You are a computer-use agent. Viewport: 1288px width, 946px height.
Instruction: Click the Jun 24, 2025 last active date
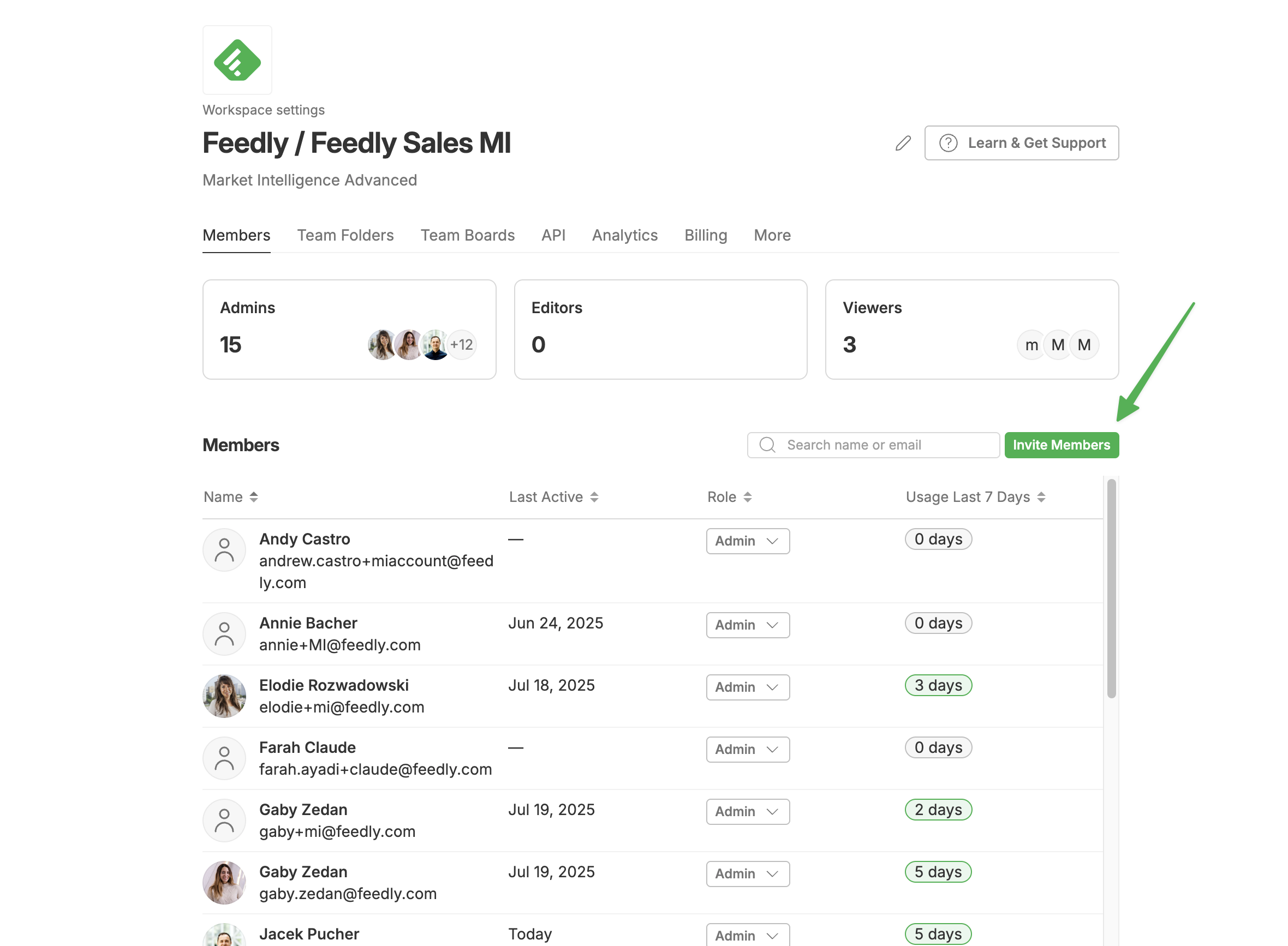pyautogui.click(x=556, y=623)
